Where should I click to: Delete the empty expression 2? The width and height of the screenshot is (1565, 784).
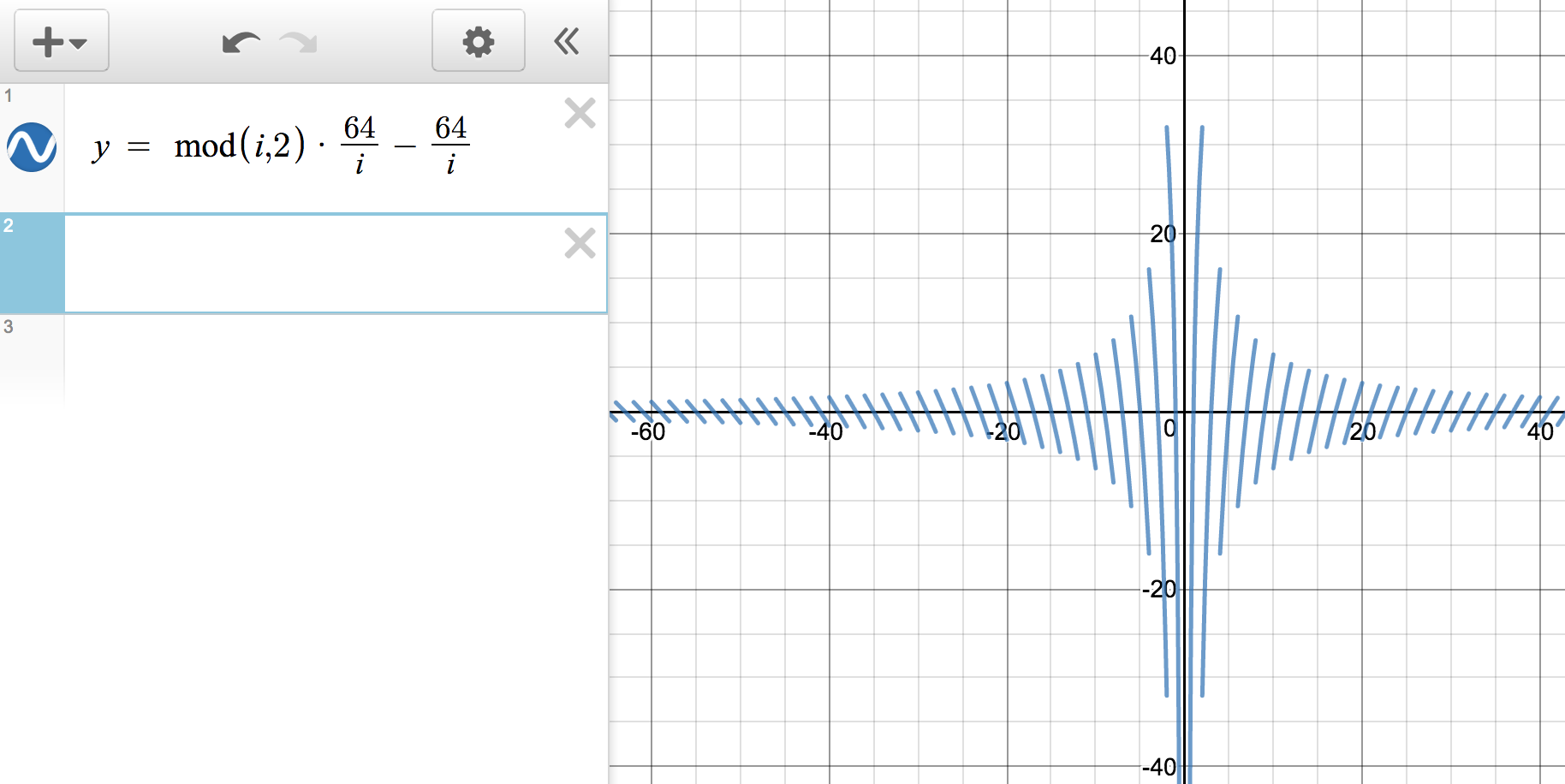coord(580,244)
